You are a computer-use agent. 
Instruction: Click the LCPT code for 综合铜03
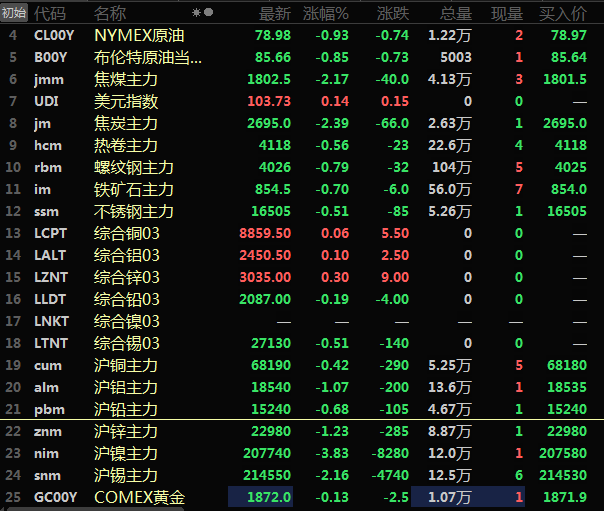tap(51, 233)
